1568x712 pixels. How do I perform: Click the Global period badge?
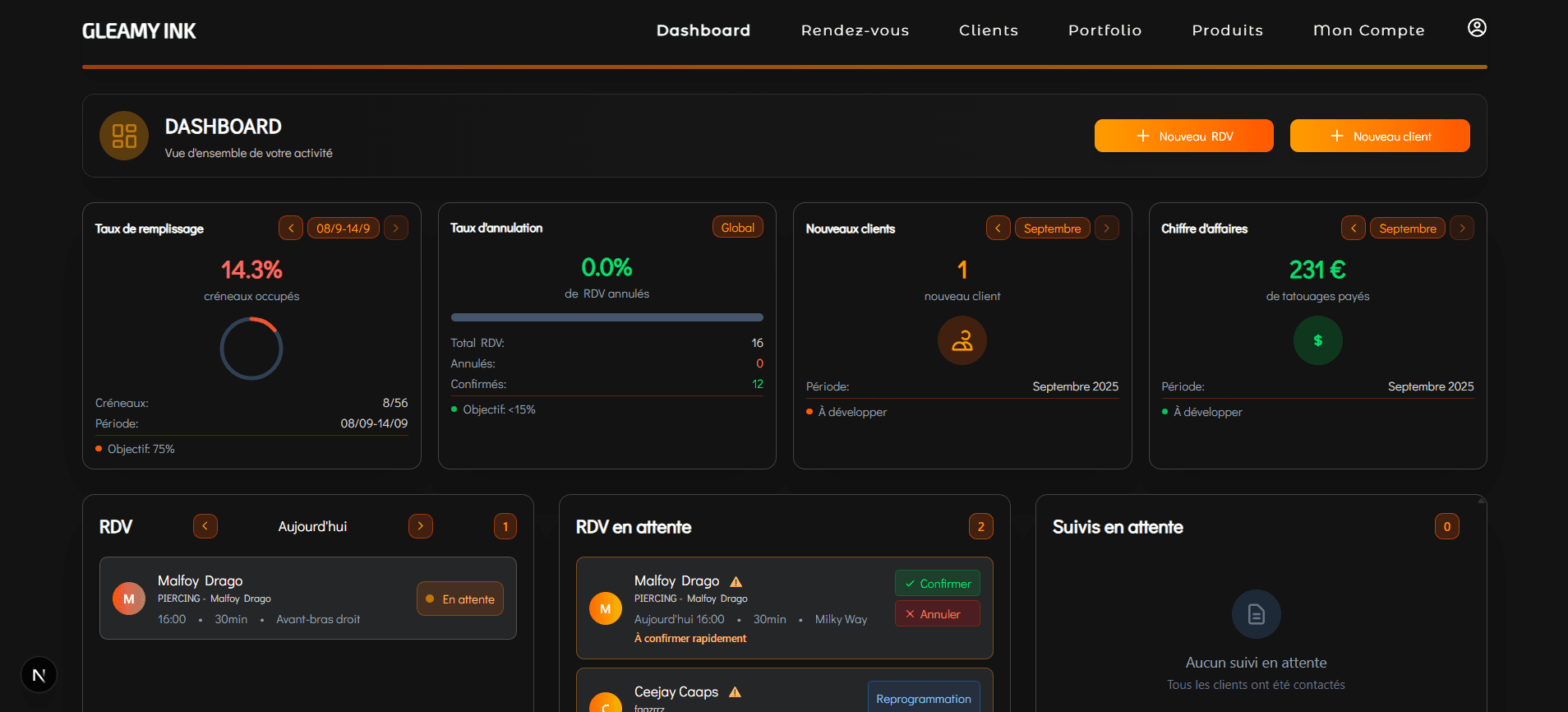pyautogui.click(x=737, y=228)
